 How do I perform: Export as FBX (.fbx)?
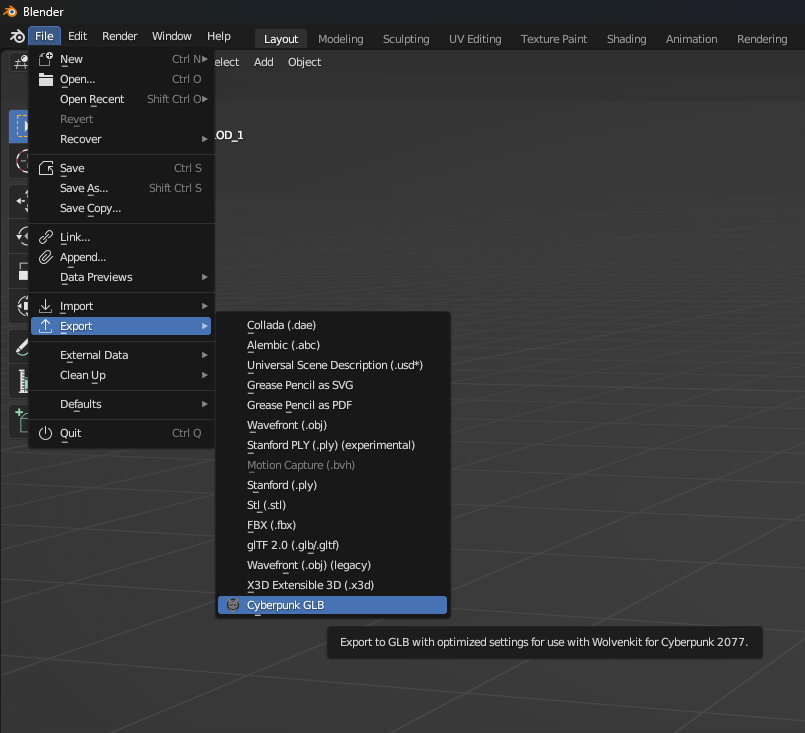pos(271,525)
